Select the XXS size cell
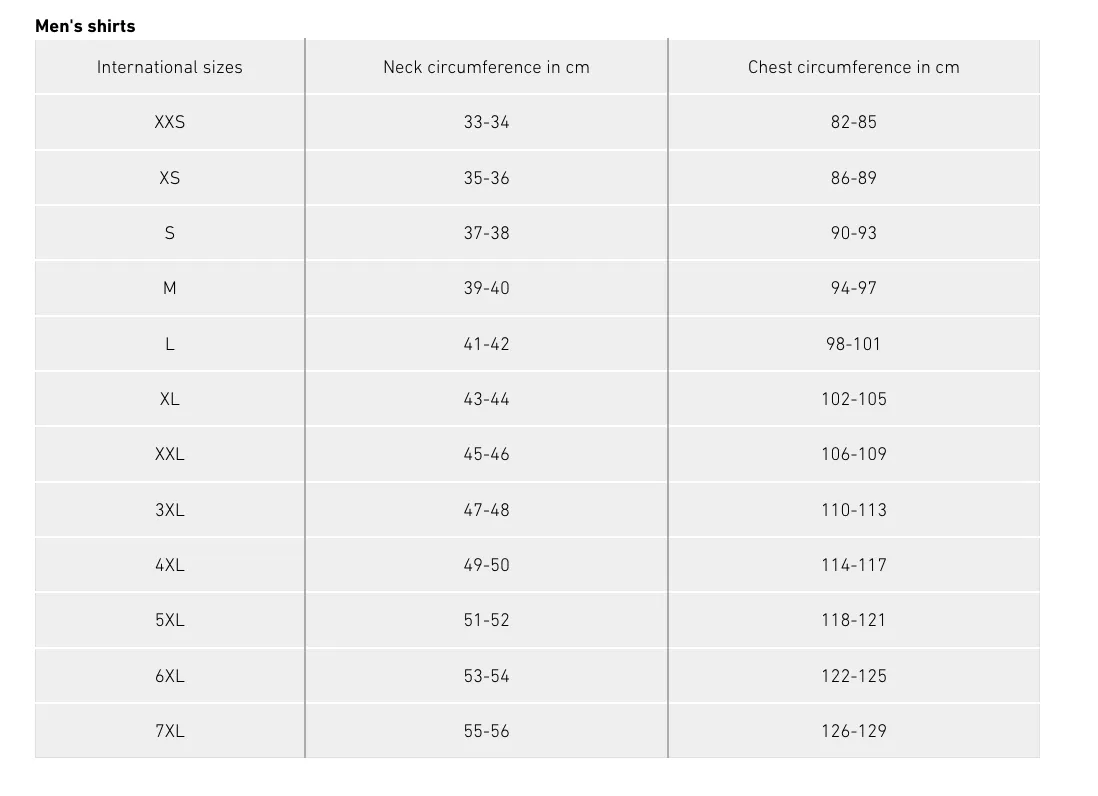Screen dimensions: 1098x796 point(169,122)
